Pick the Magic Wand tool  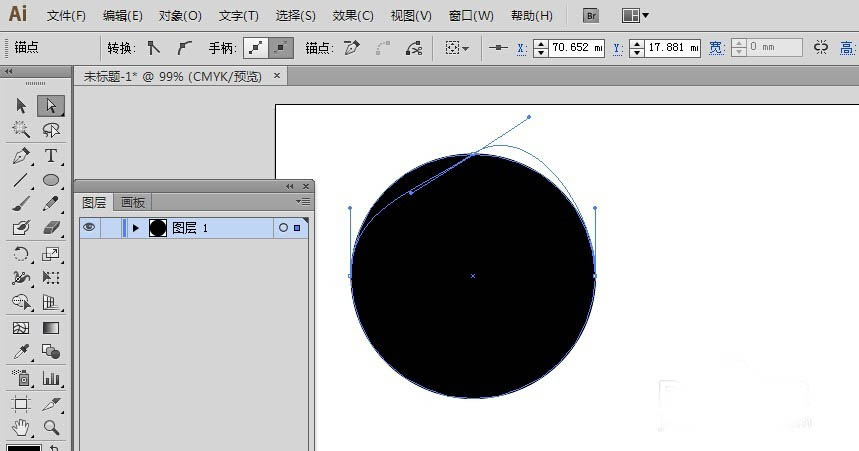click(x=21, y=130)
